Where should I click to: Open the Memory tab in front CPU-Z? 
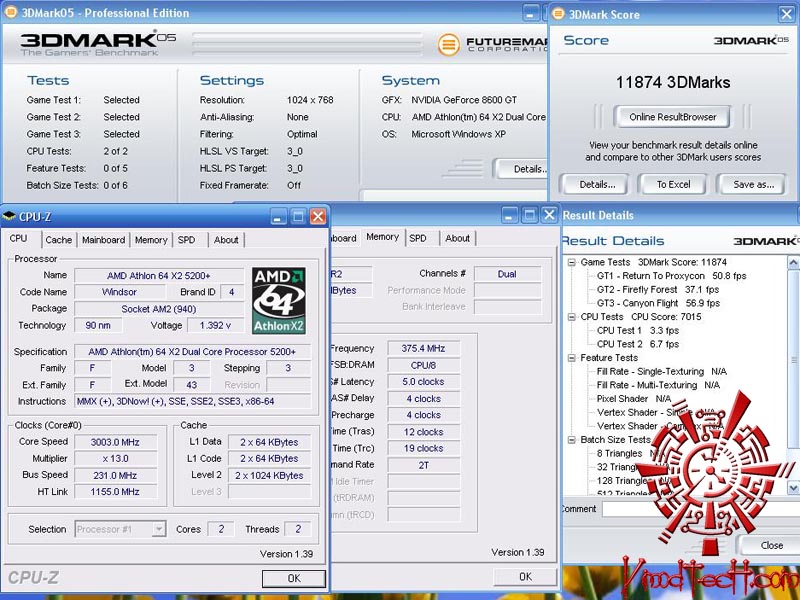click(151, 240)
